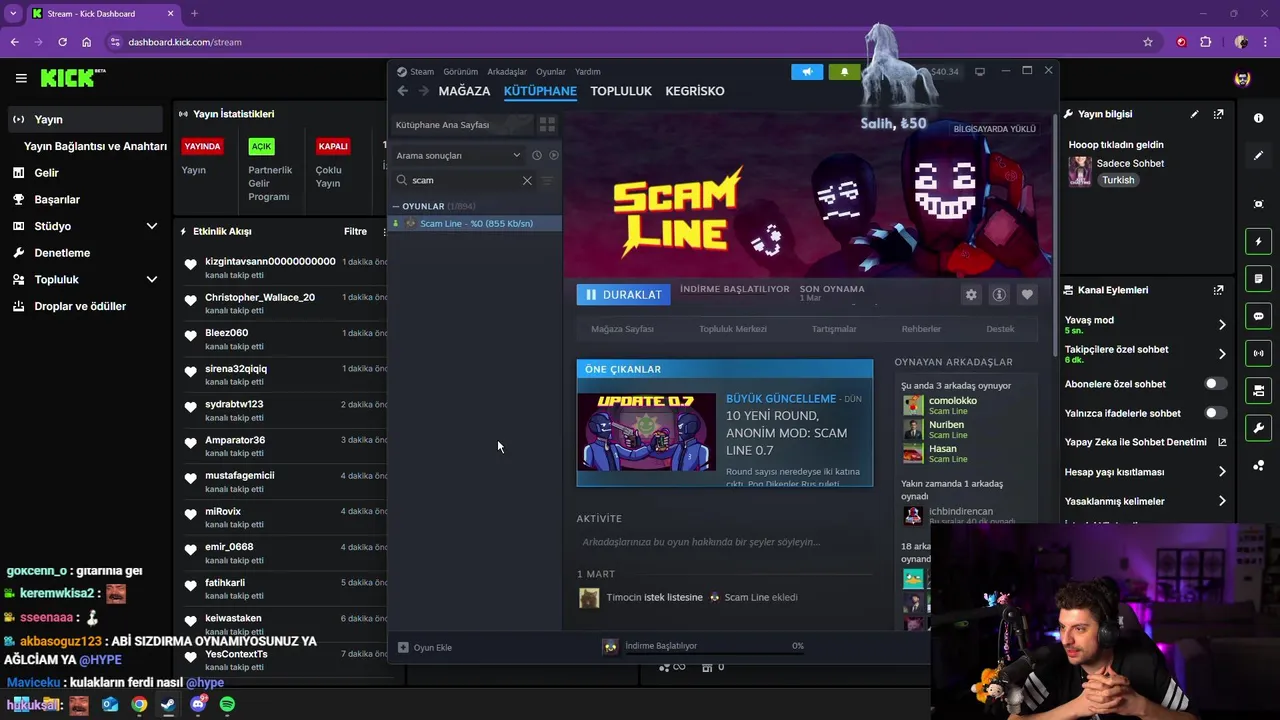The height and width of the screenshot is (720, 1280).
Task: Open Topluluk Merkezi link
Action: click(733, 329)
